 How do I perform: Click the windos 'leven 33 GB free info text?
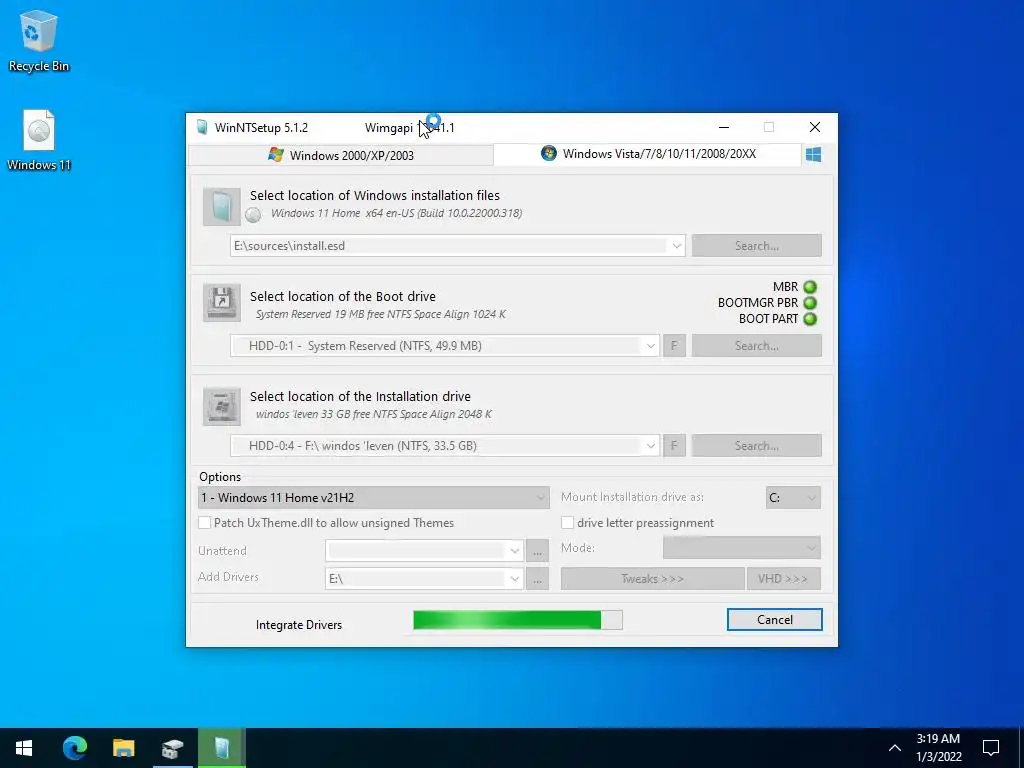click(374, 414)
